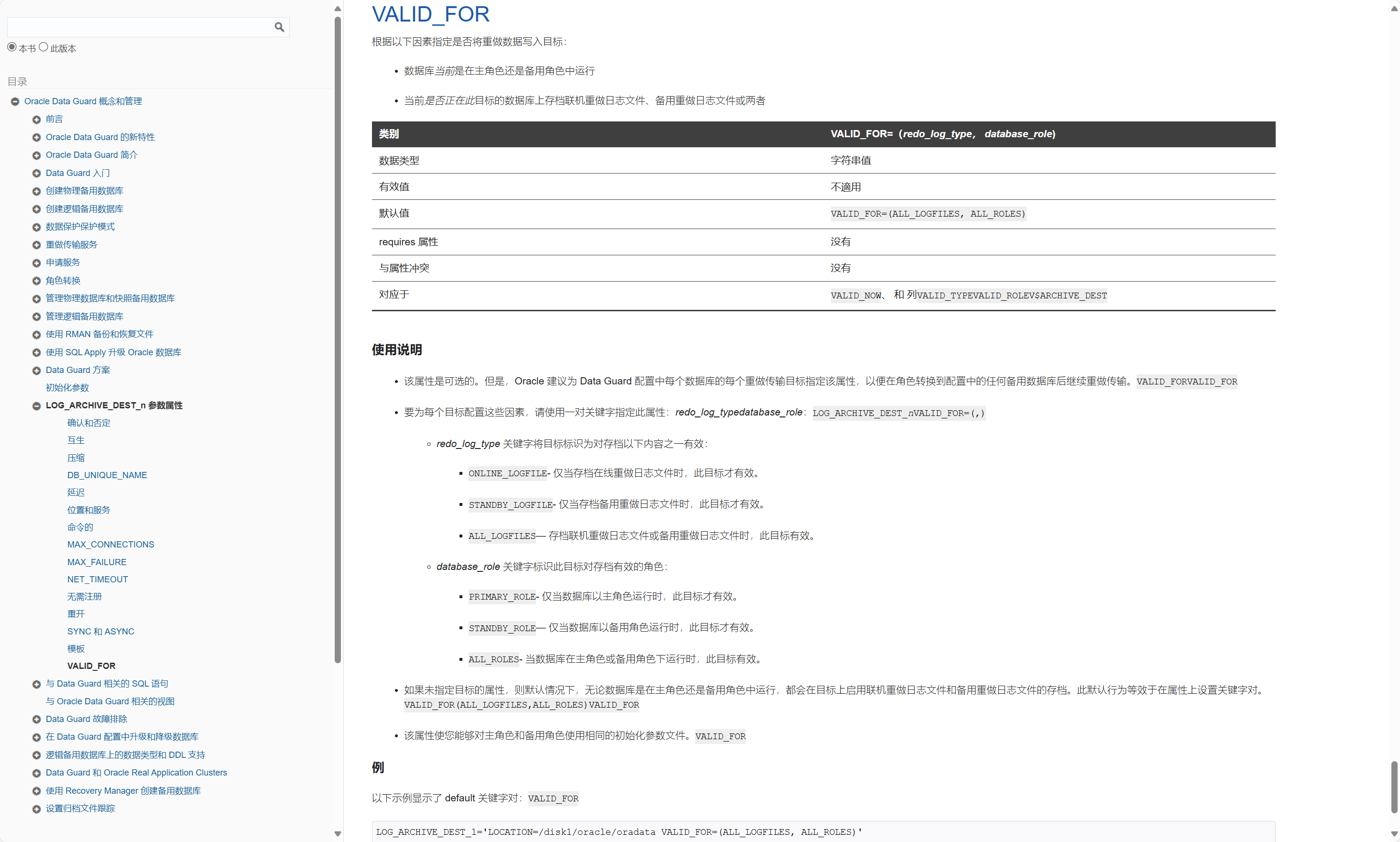1400x842 pixels.
Task: Expand the 角色转换 plus icon
Action: point(36,281)
